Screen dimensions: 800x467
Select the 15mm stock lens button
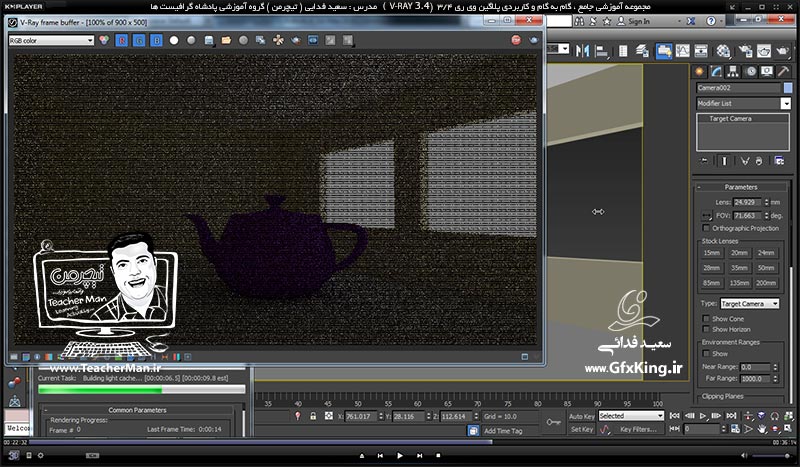712,253
